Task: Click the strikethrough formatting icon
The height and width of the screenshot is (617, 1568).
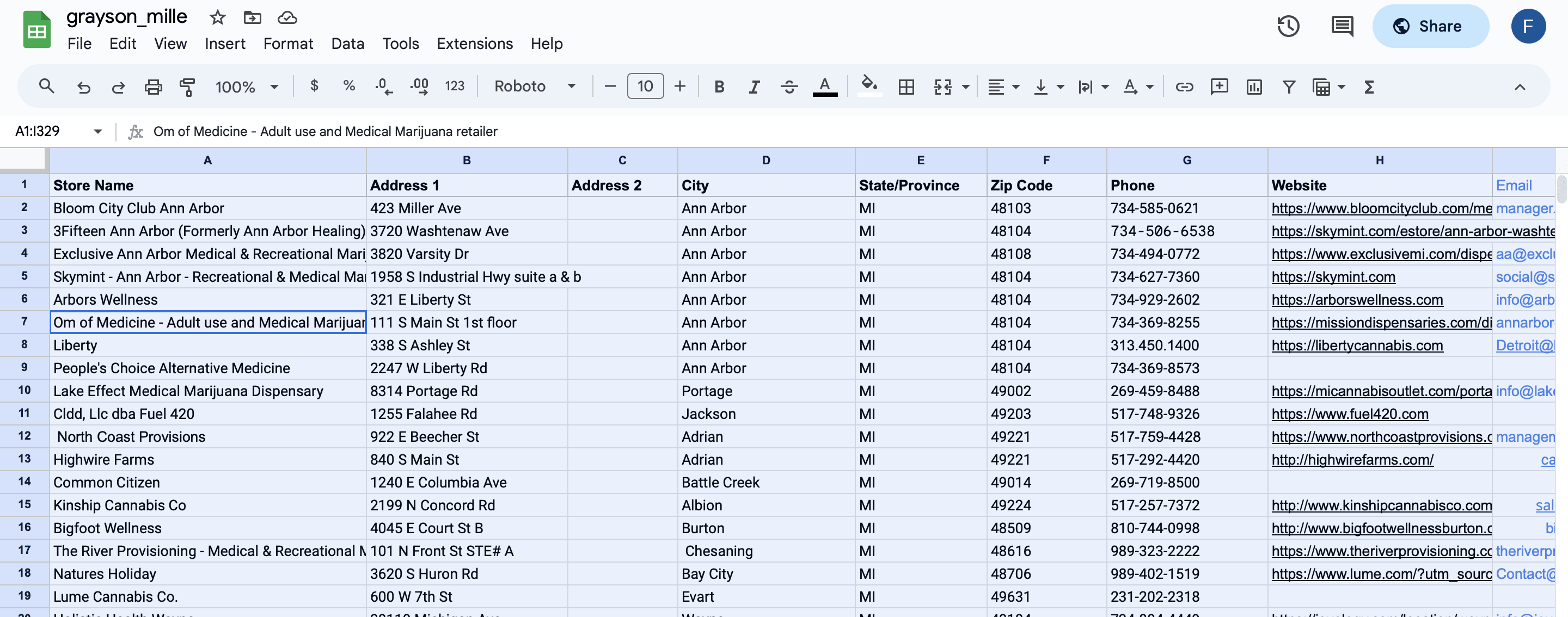Action: (x=788, y=86)
